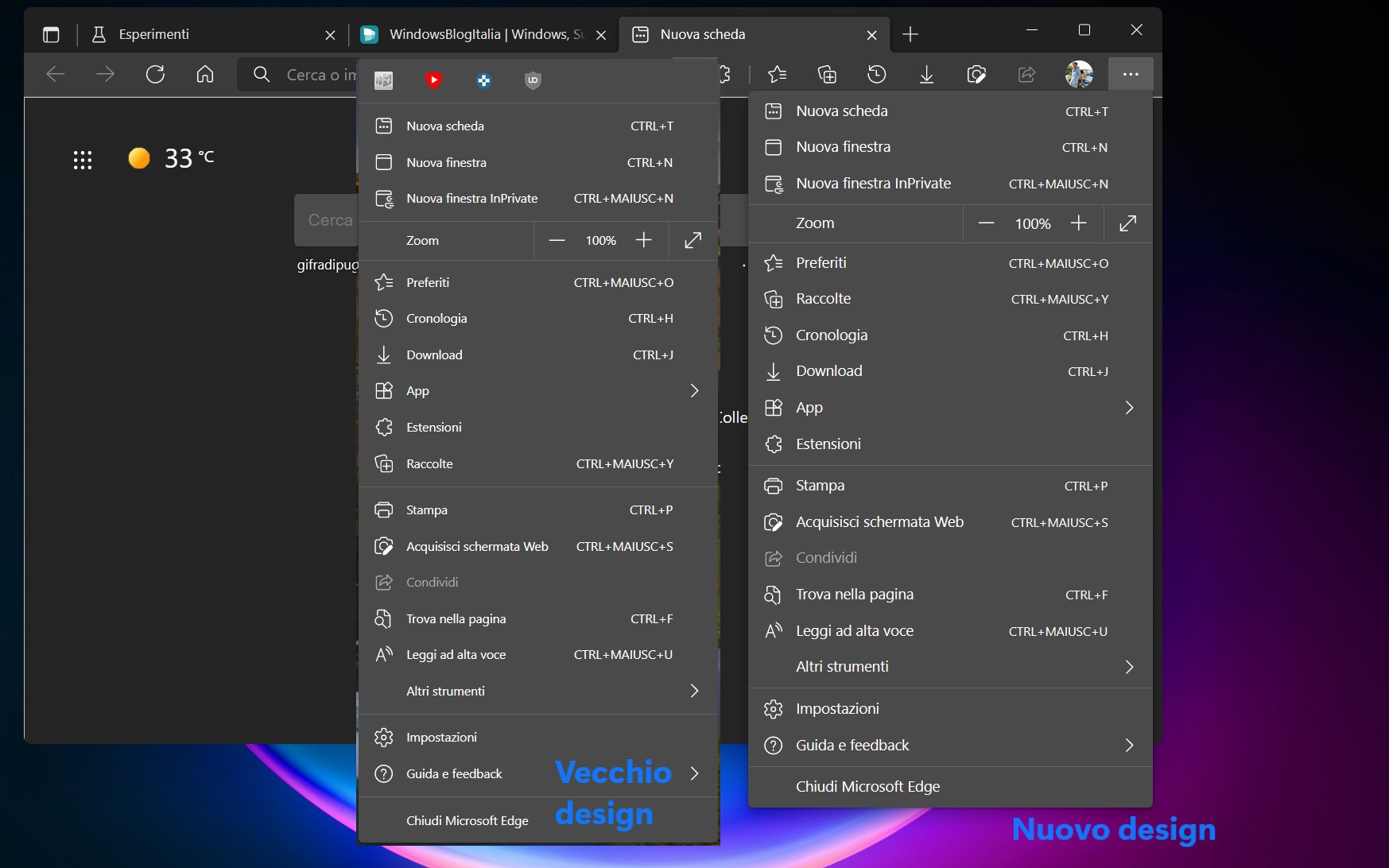
Task: Open Estensioni in the new design menu
Action: (x=950, y=444)
